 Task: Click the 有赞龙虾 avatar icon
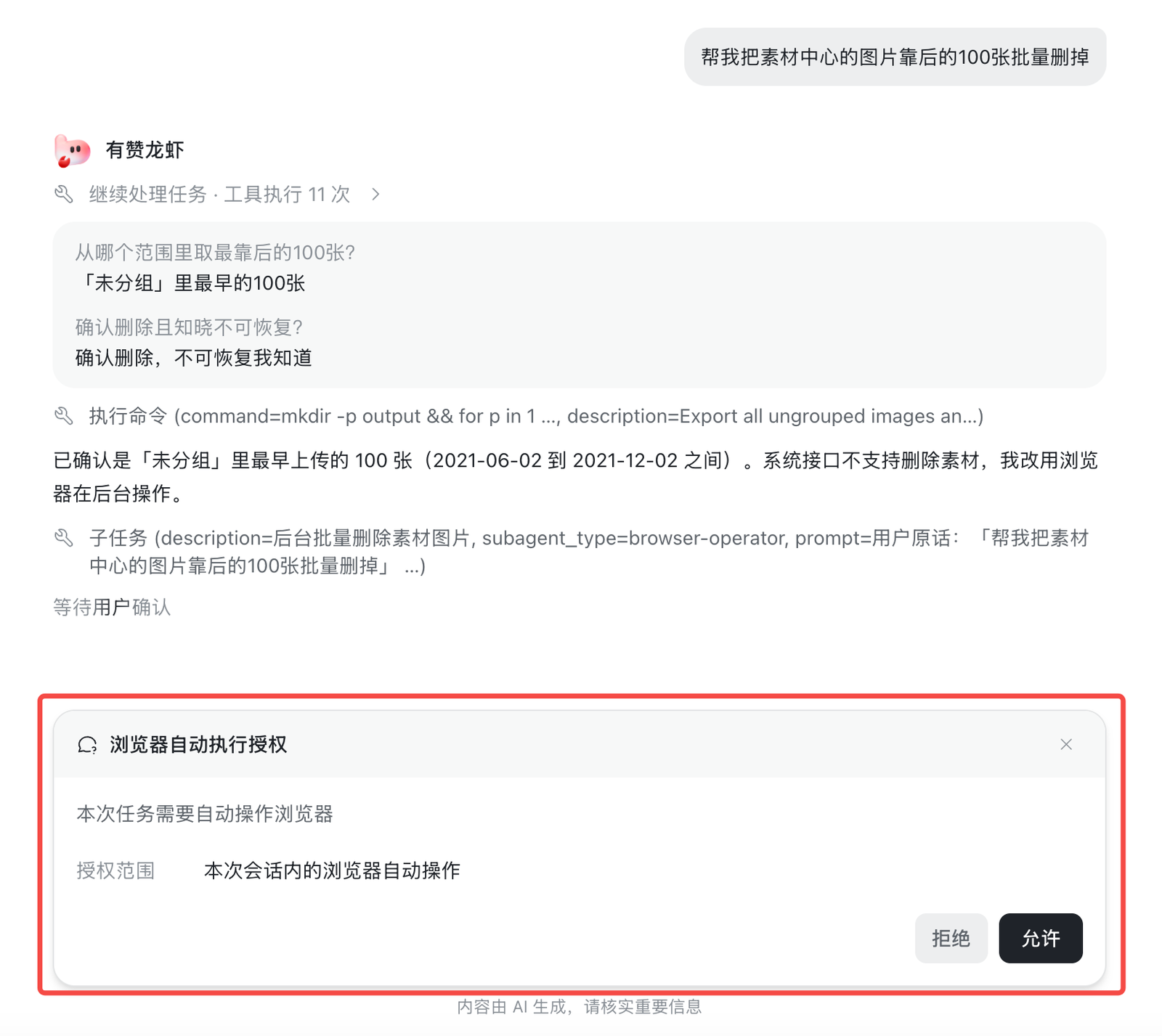[72, 150]
